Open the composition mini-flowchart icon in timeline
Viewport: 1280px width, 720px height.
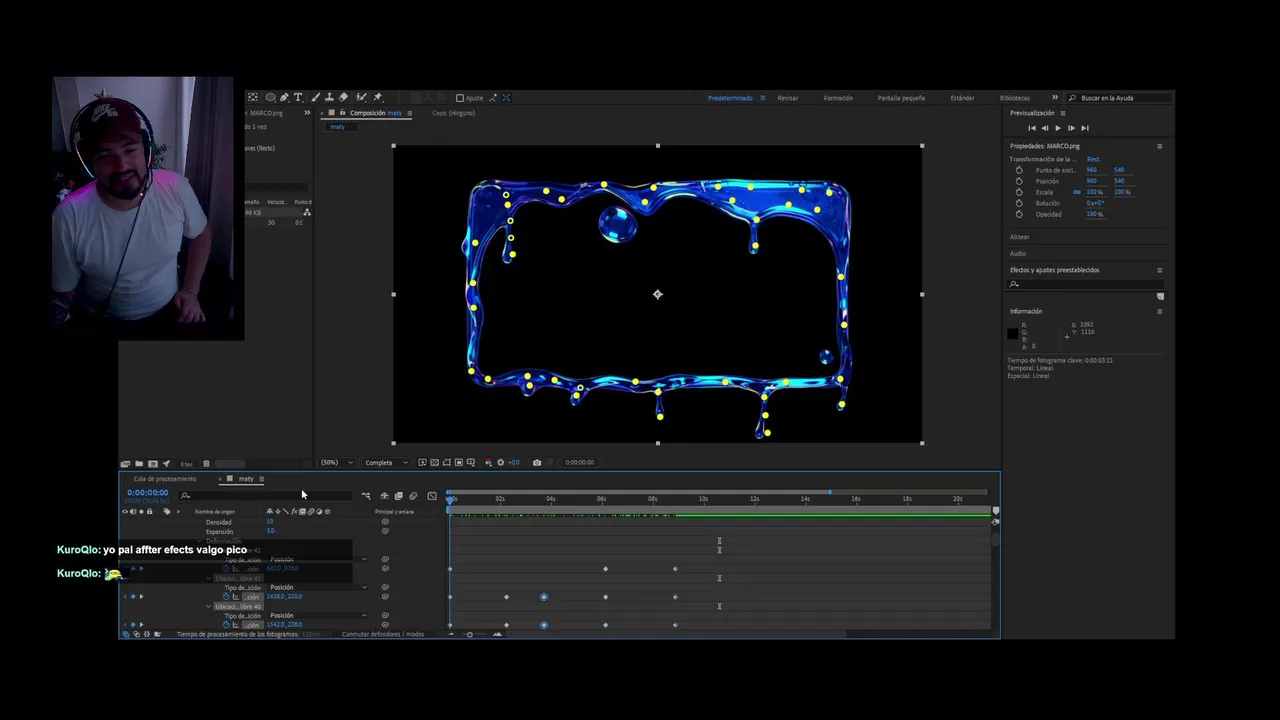coord(366,496)
